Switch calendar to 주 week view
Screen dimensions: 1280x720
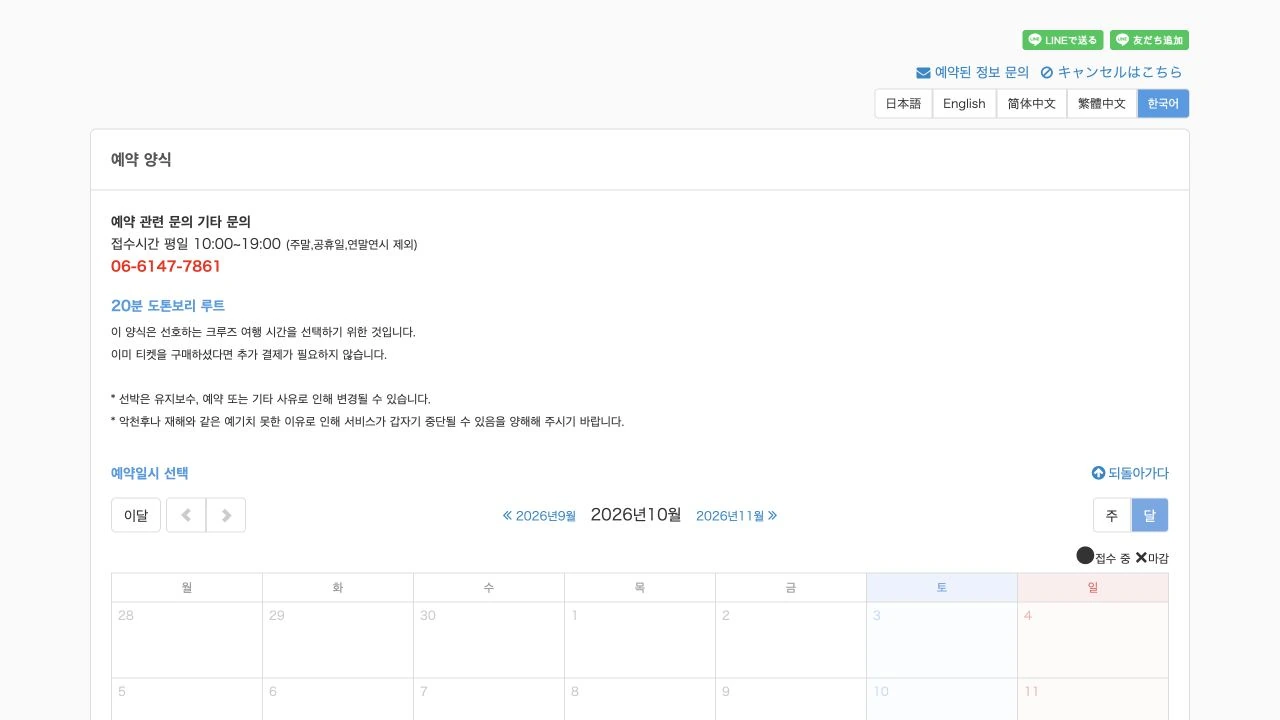point(1112,515)
